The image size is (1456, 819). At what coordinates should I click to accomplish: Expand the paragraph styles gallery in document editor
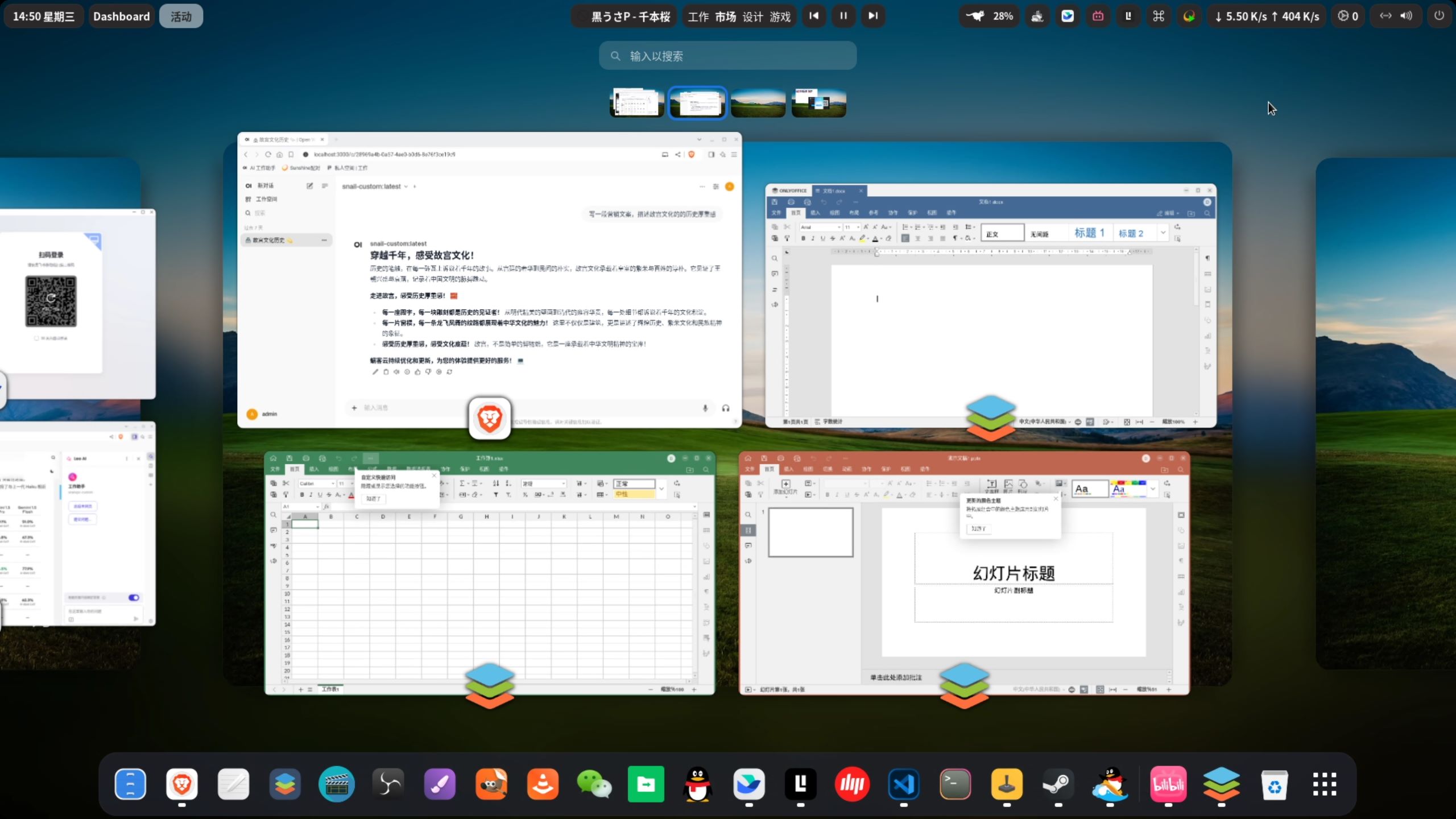(1163, 233)
